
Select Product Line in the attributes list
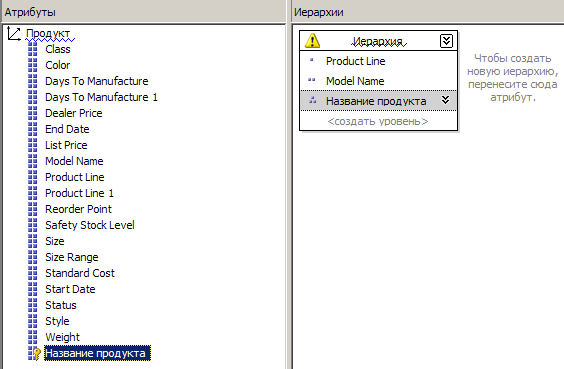75,177
